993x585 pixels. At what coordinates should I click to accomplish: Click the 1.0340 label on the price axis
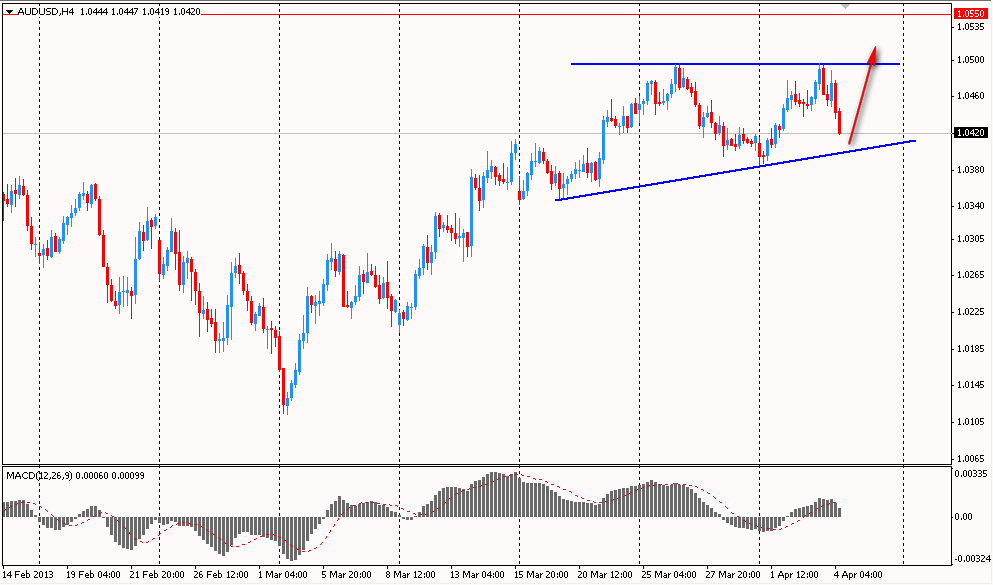click(971, 206)
